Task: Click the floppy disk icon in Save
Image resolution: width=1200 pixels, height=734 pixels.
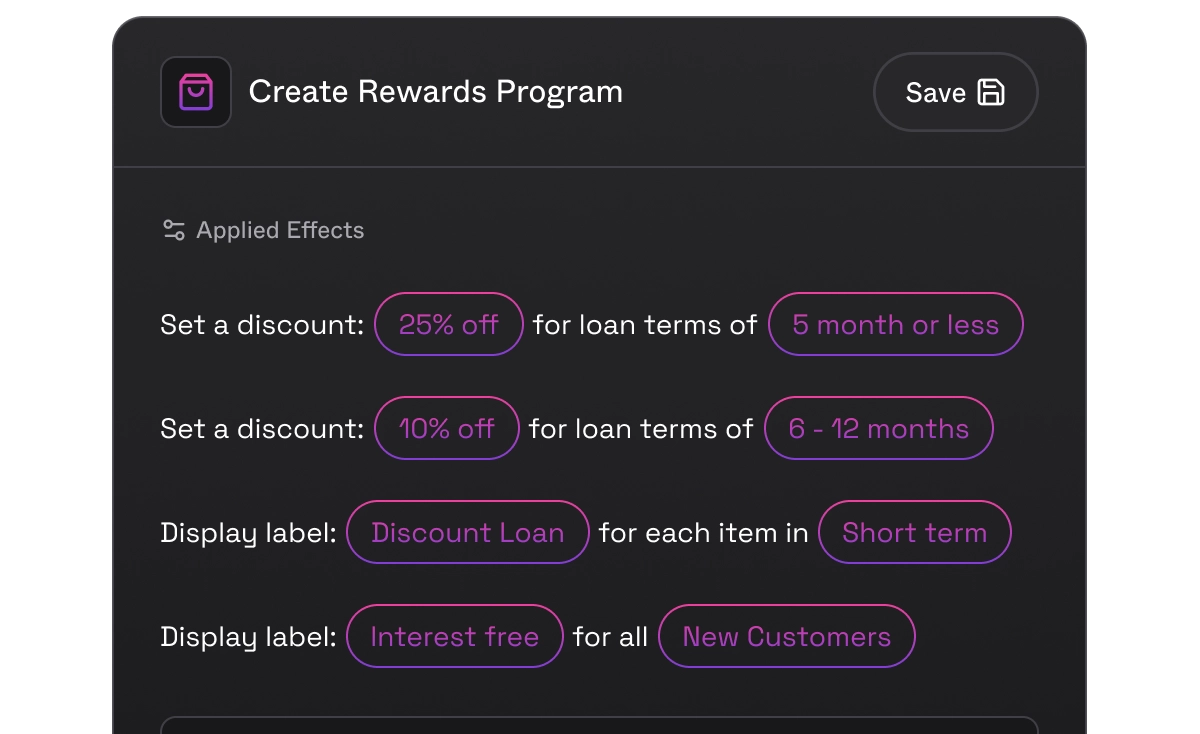Action: click(990, 92)
